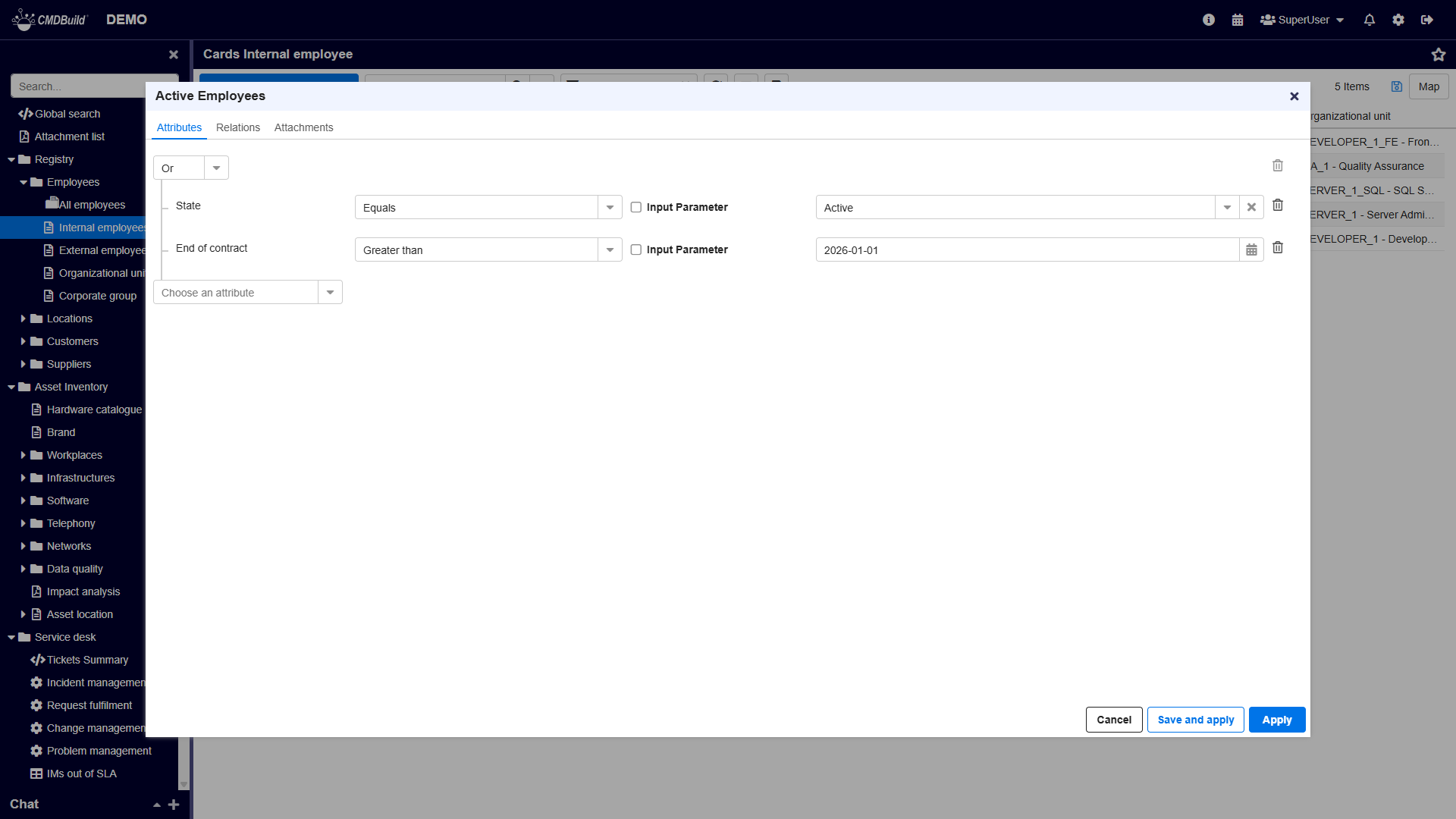The width and height of the screenshot is (1456, 819).
Task: Enable Input Parameter for State
Action: point(636,207)
